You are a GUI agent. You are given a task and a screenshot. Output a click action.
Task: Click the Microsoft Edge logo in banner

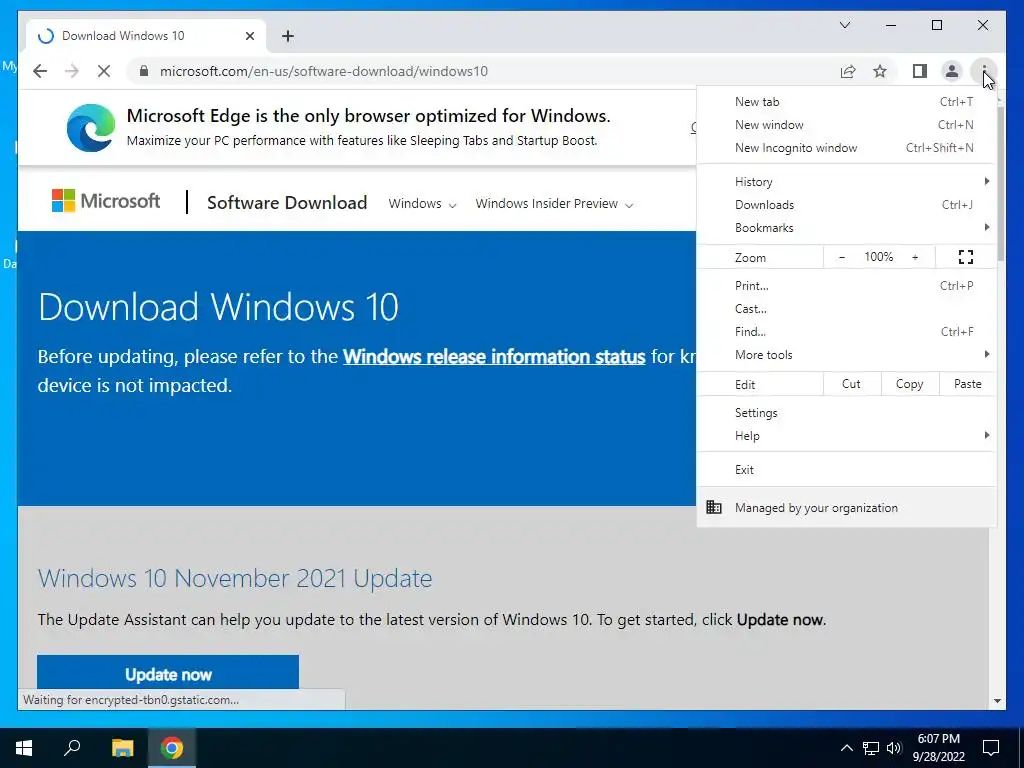tap(91, 127)
